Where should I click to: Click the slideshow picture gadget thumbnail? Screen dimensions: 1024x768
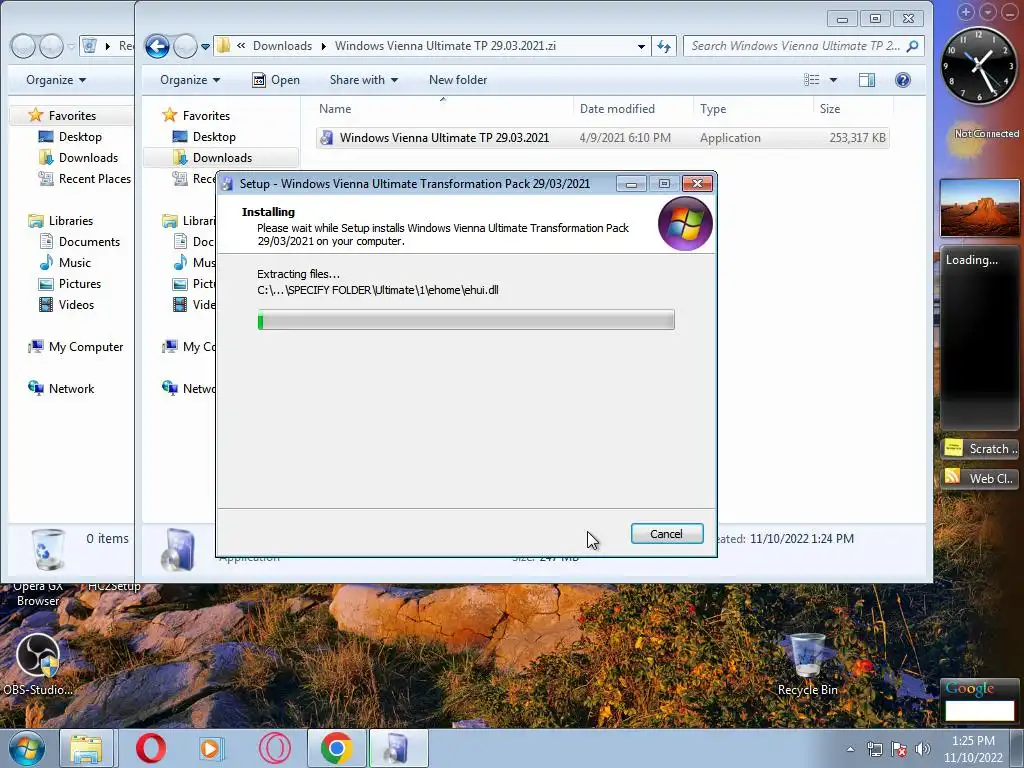click(978, 208)
